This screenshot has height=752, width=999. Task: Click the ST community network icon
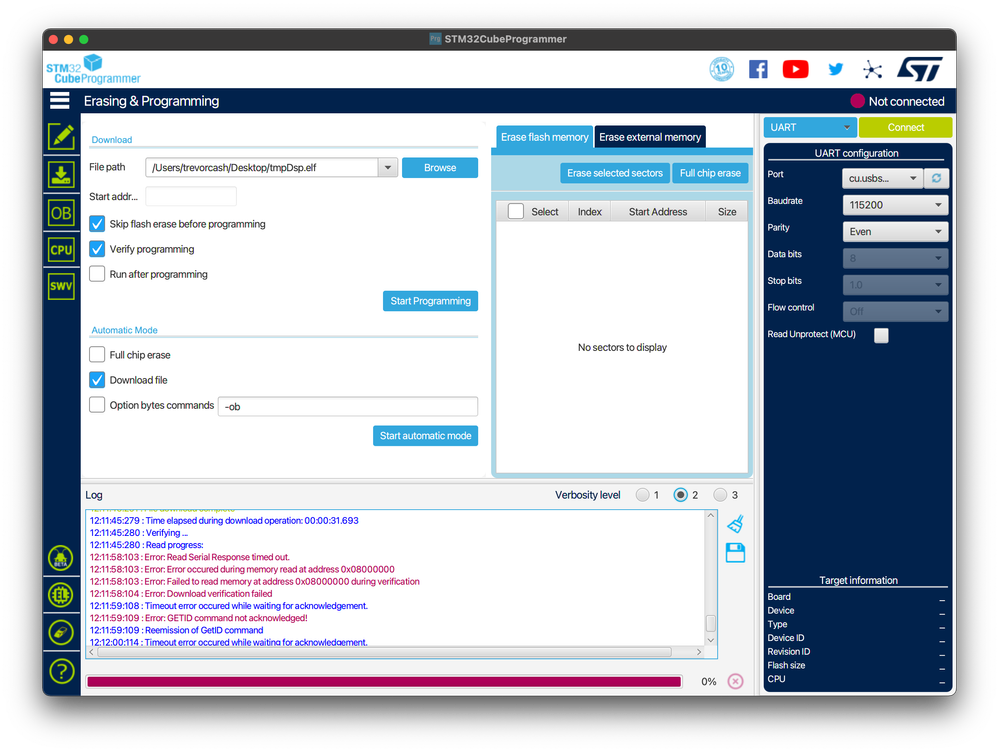click(x=872, y=69)
